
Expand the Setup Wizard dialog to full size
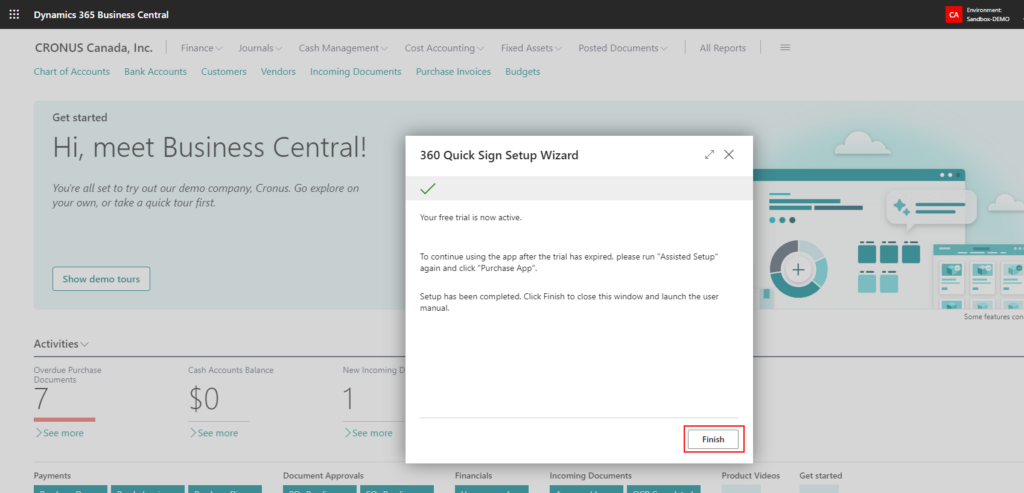pyautogui.click(x=709, y=155)
